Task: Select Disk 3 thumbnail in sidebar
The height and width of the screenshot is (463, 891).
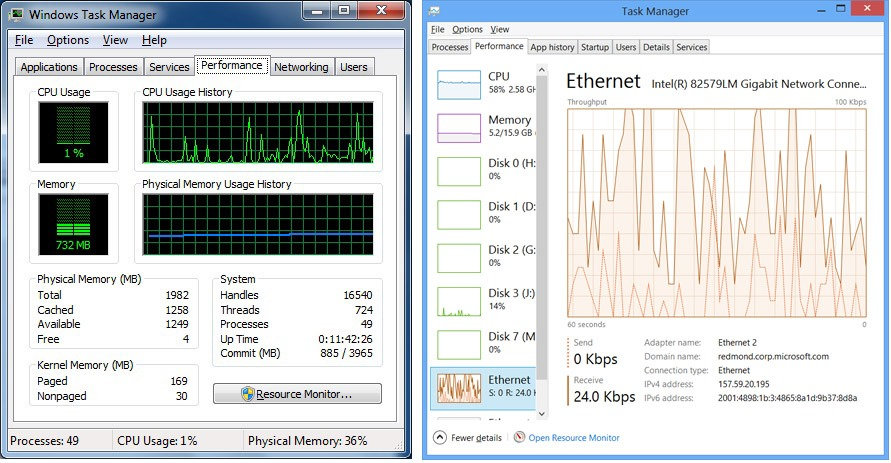Action: pos(460,300)
